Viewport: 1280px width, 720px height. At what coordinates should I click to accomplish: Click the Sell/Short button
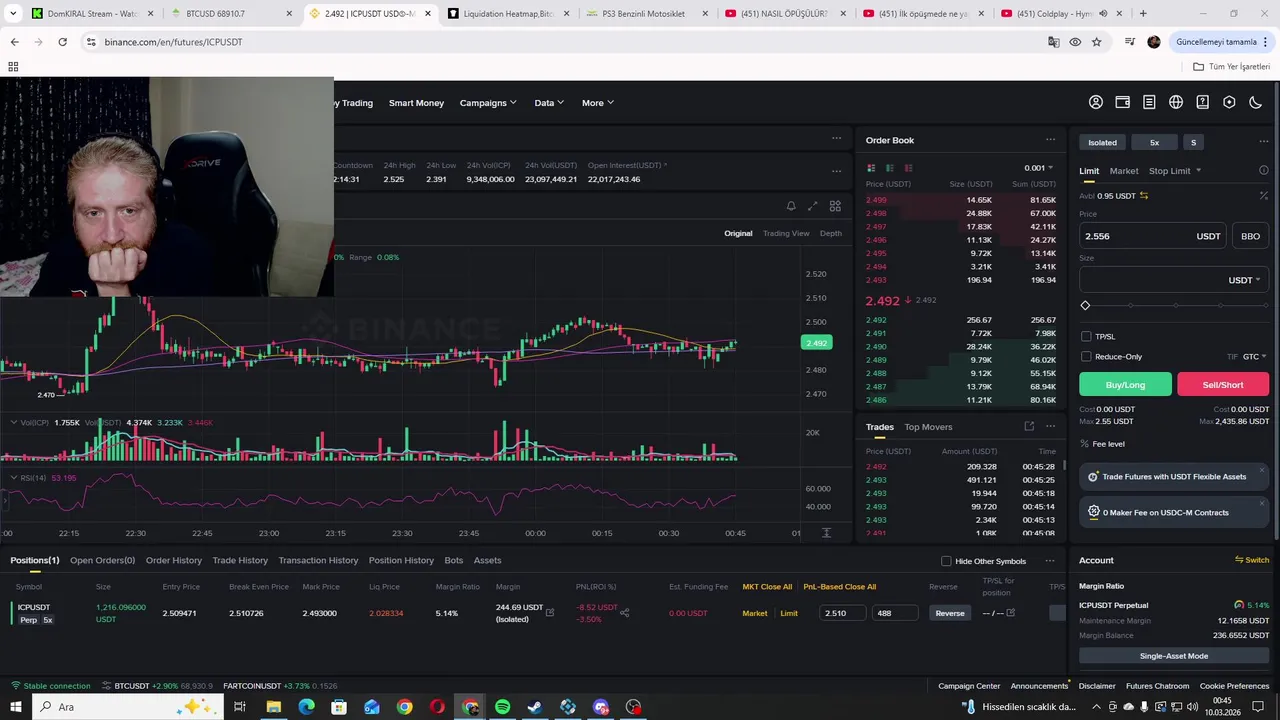tap(1223, 385)
